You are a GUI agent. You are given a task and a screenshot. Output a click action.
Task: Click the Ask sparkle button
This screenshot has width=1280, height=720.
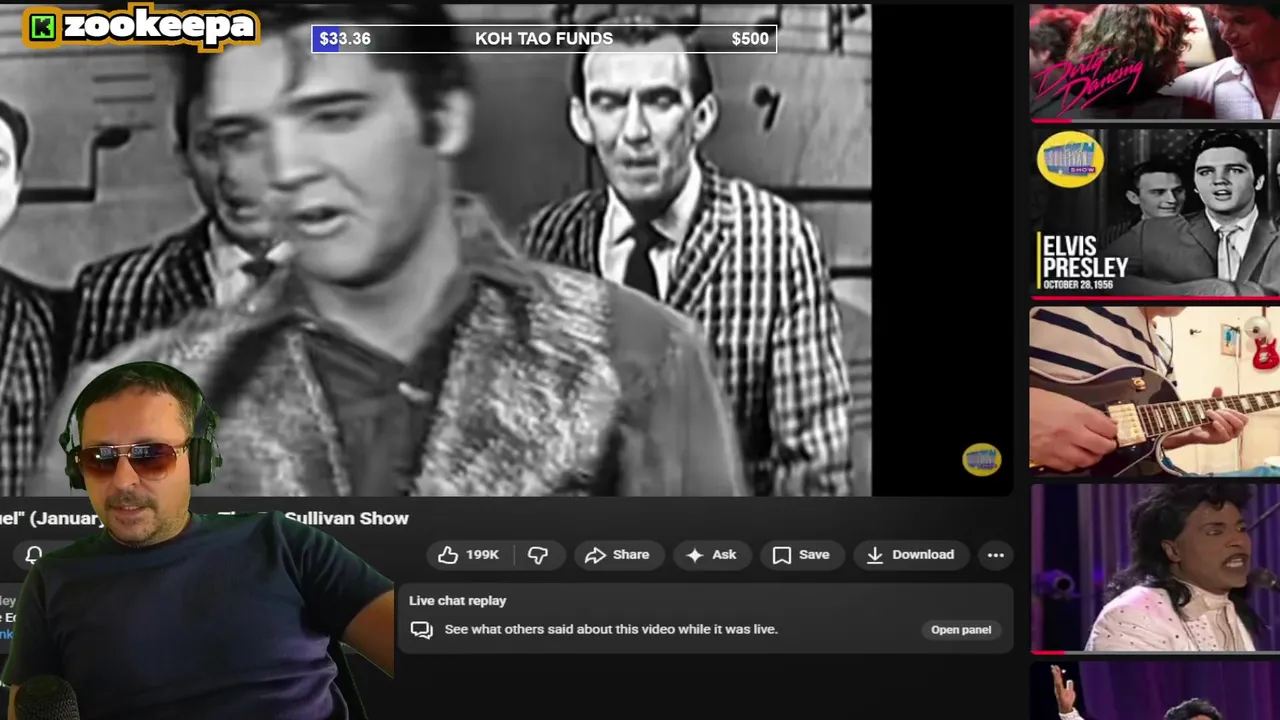coord(711,555)
